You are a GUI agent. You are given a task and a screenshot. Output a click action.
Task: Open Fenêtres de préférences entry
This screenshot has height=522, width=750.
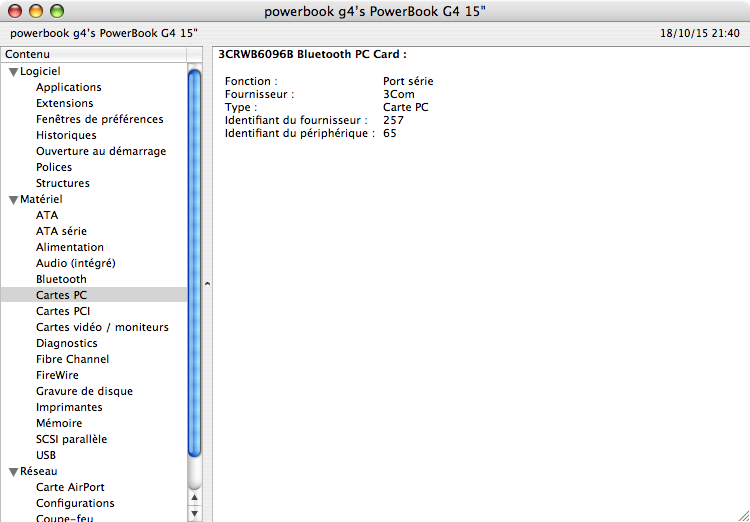tap(99, 119)
